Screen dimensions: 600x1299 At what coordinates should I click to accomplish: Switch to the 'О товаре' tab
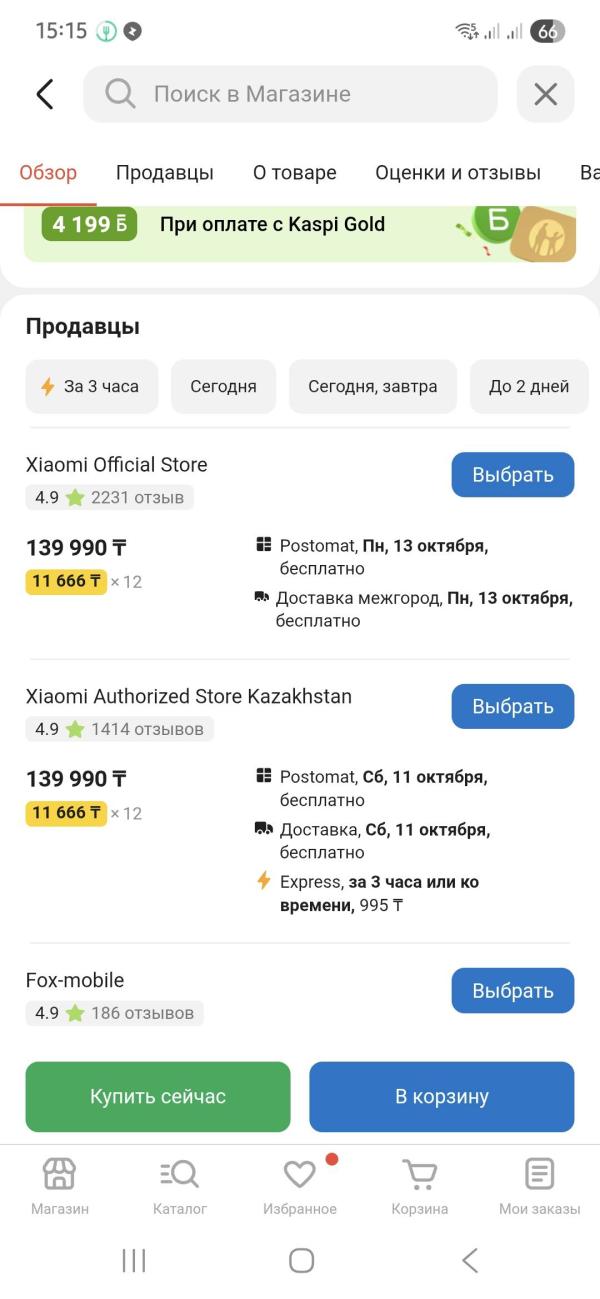294,173
